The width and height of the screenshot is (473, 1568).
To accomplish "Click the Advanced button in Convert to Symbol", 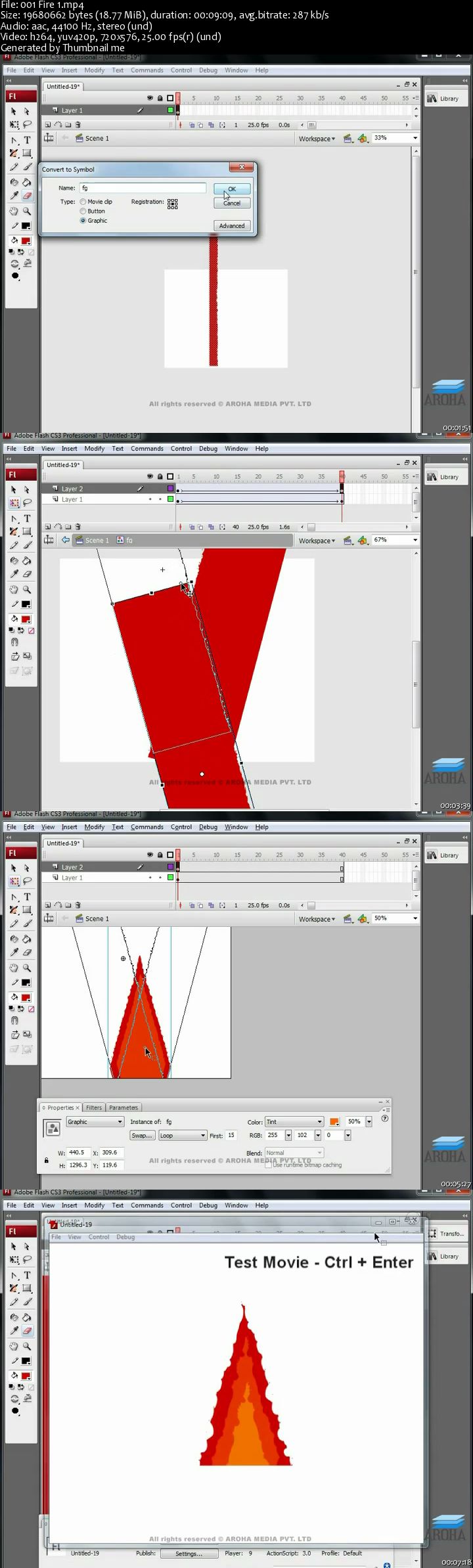I will pos(232,225).
